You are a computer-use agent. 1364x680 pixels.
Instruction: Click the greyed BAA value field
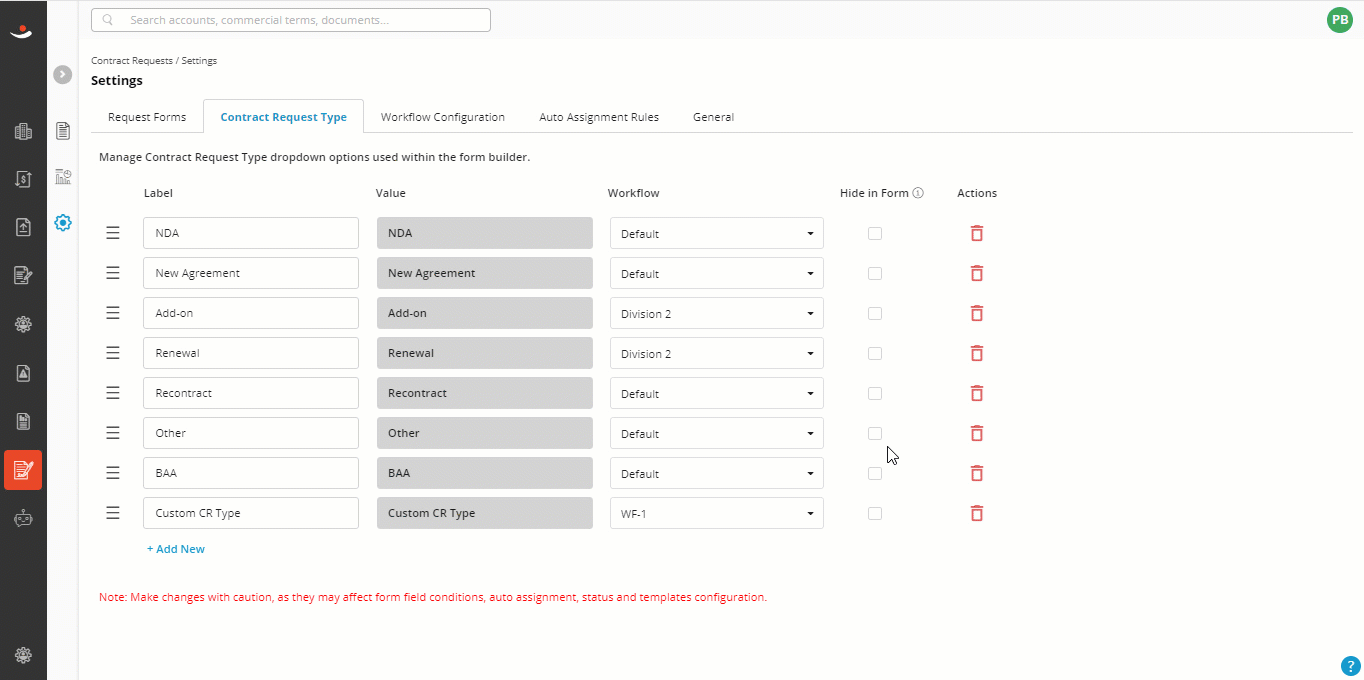tap(485, 473)
